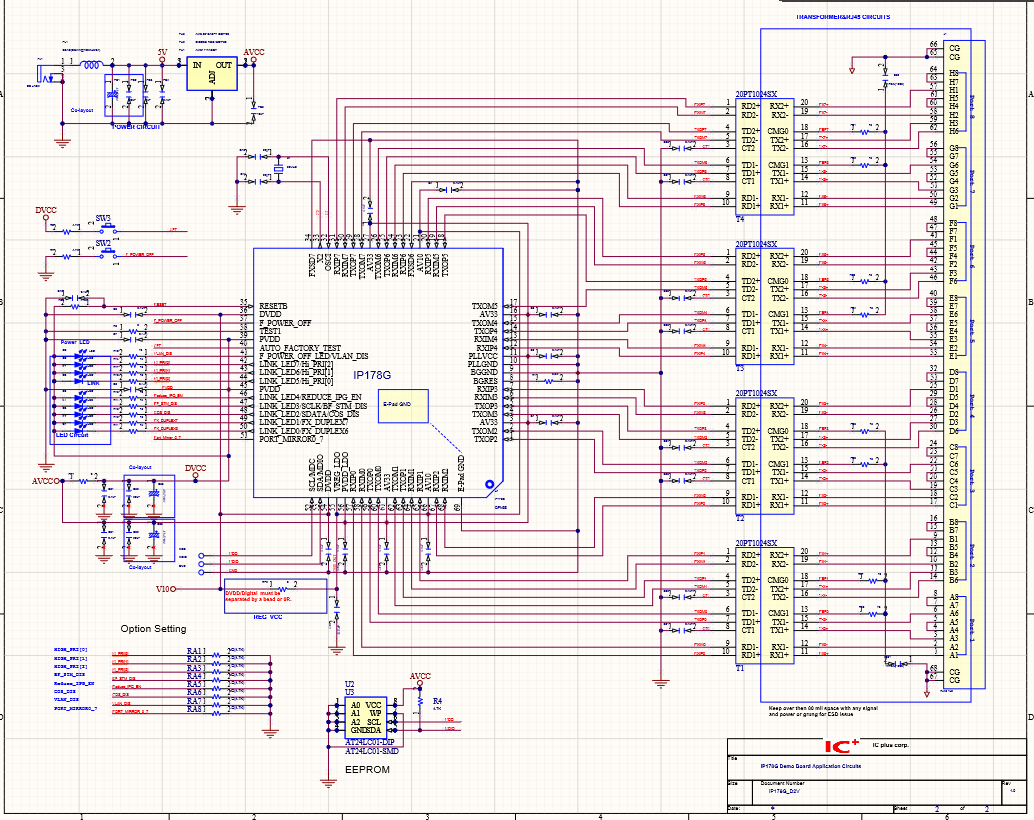This screenshot has height=820, width=1034.
Task: Click the LINK_LED4/REDUCE_IPG_EN pin name
Action: pyautogui.click(x=311, y=397)
